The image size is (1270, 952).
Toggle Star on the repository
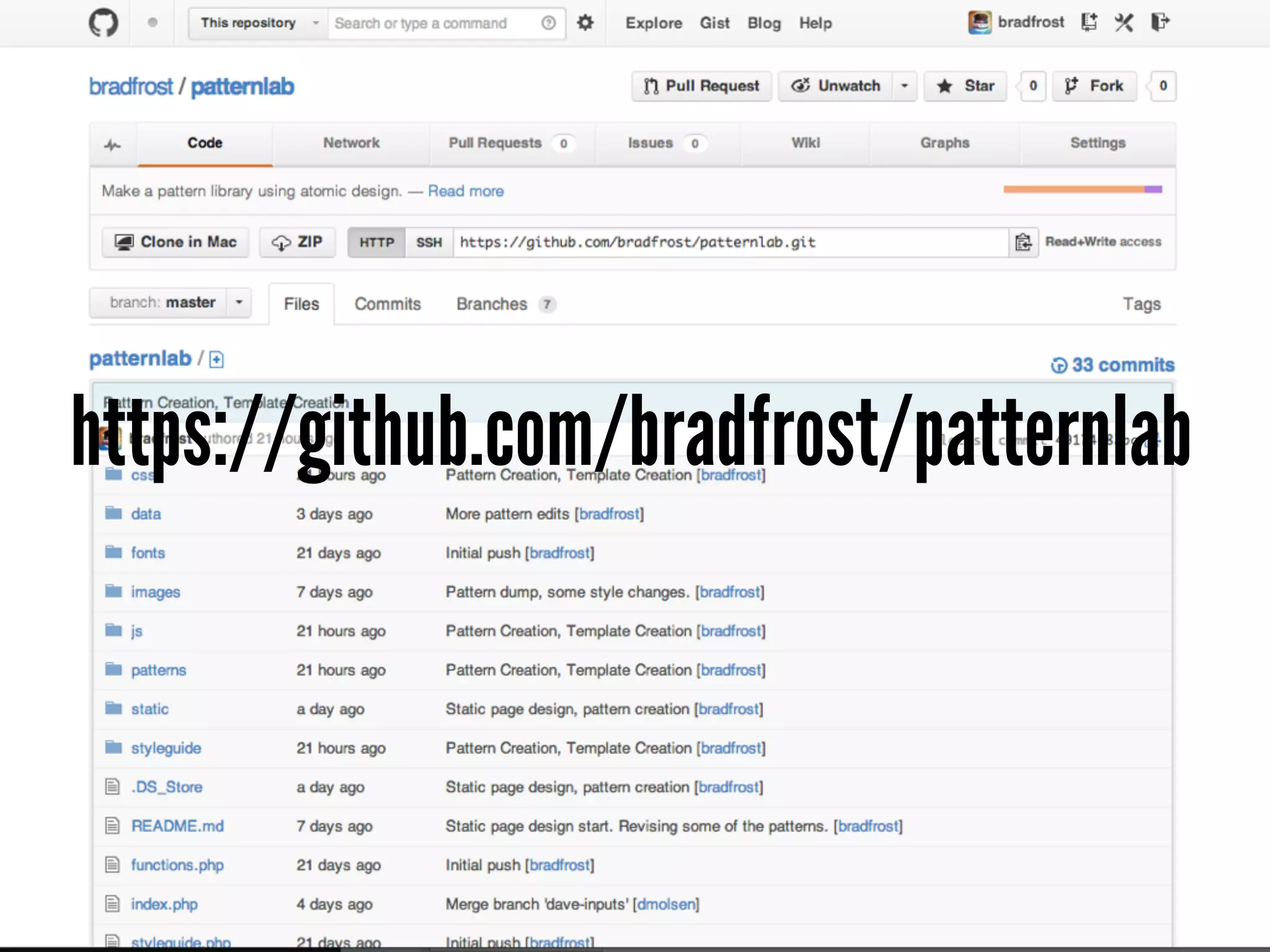pos(966,86)
